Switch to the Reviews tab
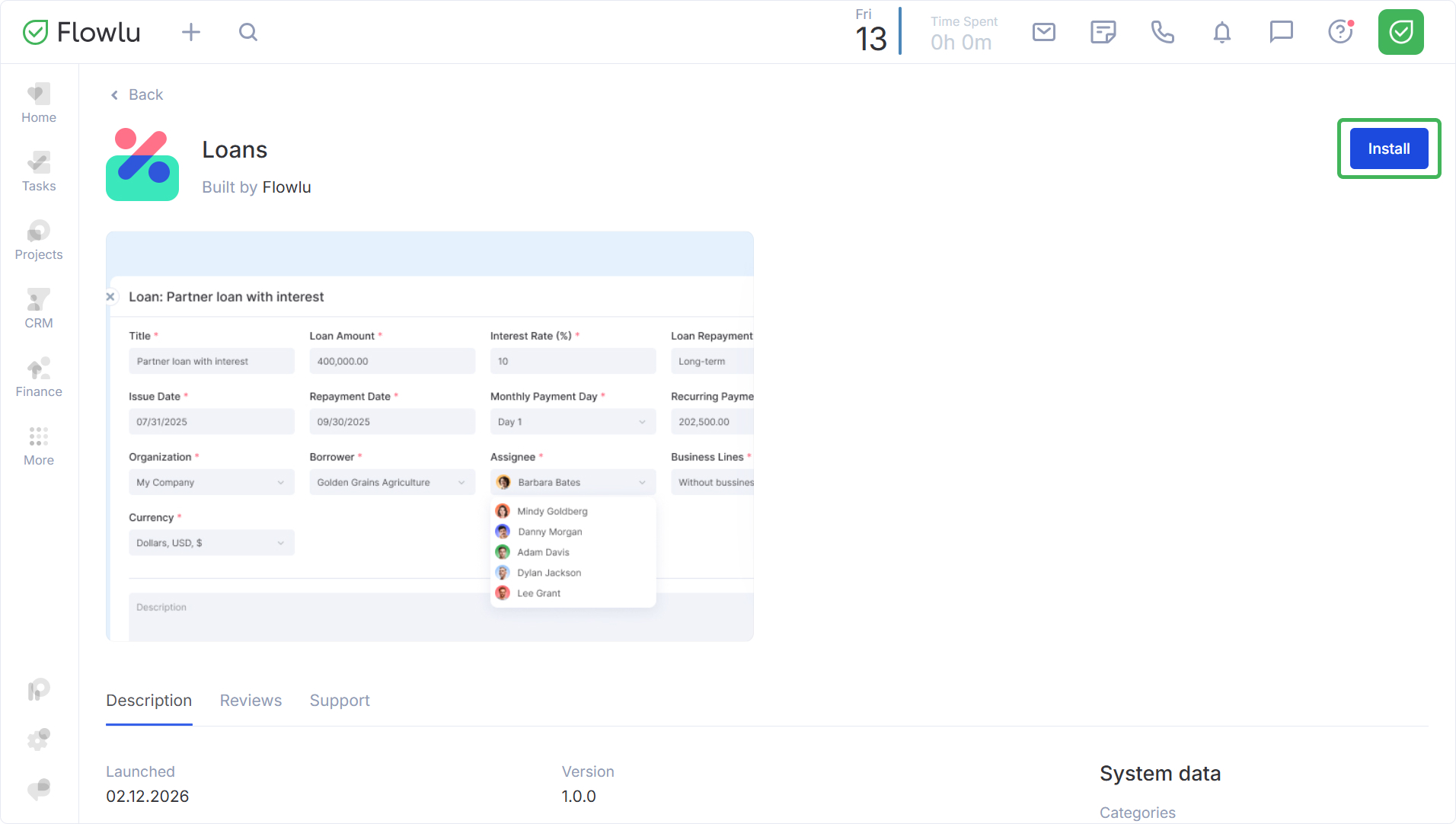The width and height of the screenshot is (1456, 824). point(251,701)
